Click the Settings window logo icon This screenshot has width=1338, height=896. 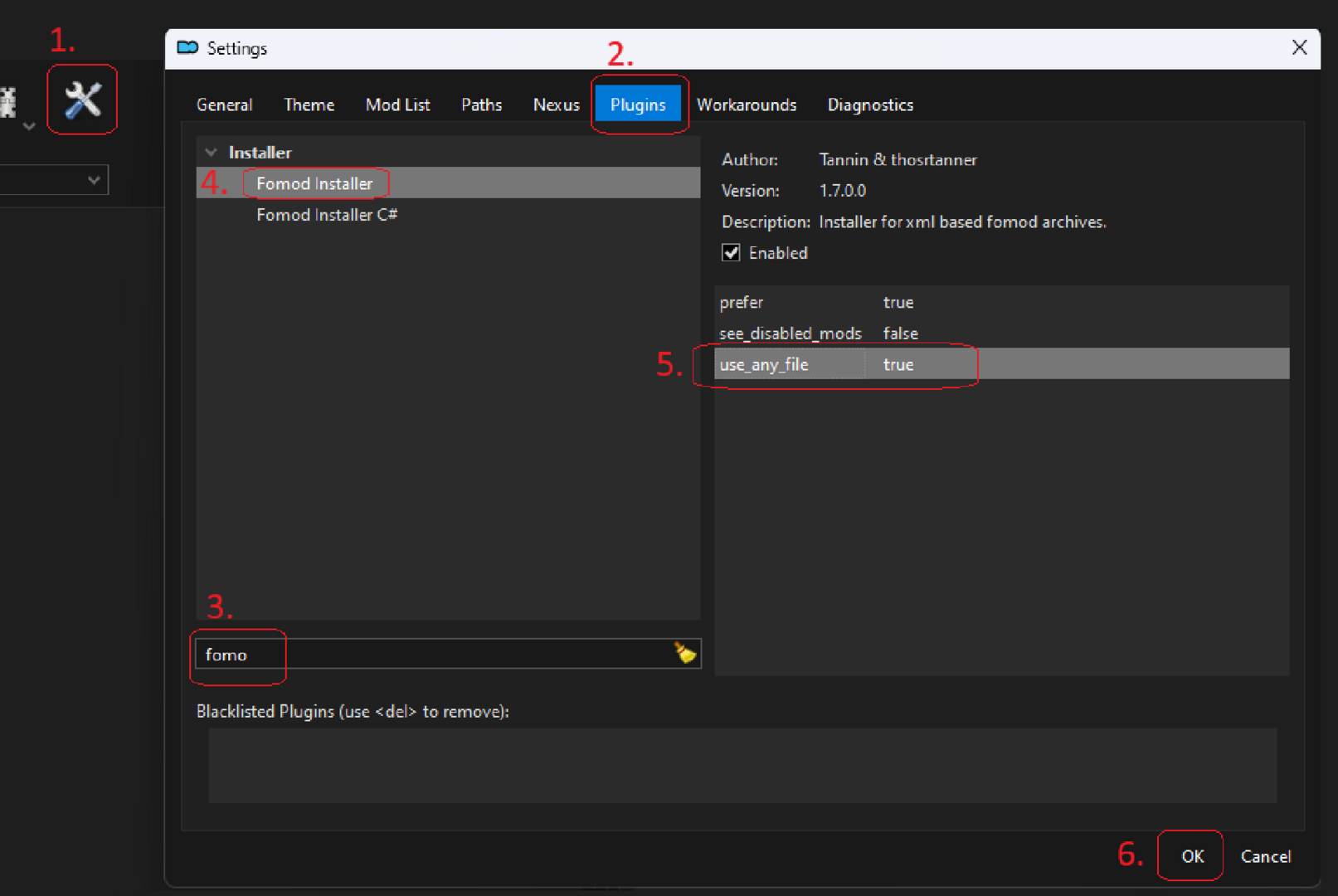(x=187, y=48)
